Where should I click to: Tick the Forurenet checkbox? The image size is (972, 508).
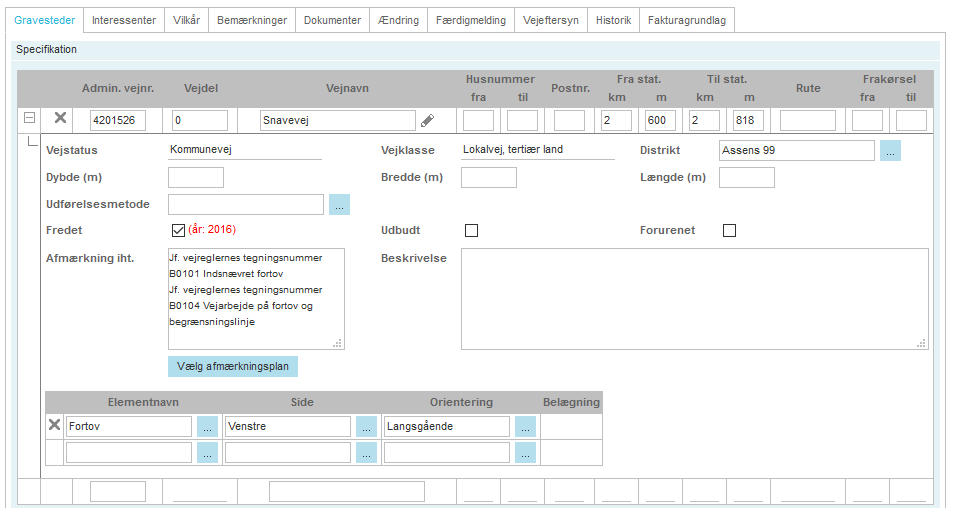coord(729,231)
